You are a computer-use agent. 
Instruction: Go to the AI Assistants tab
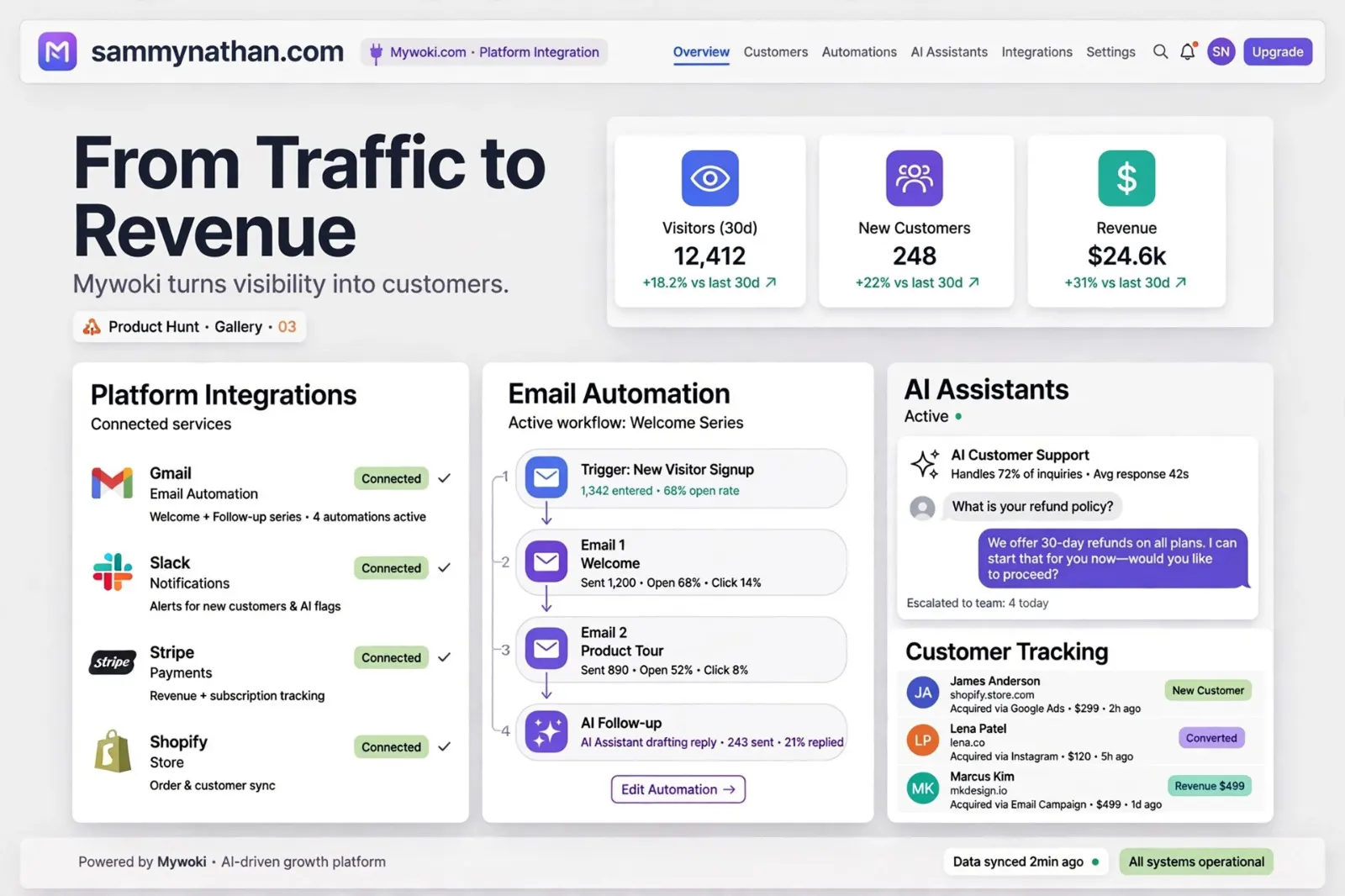pyautogui.click(x=949, y=52)
